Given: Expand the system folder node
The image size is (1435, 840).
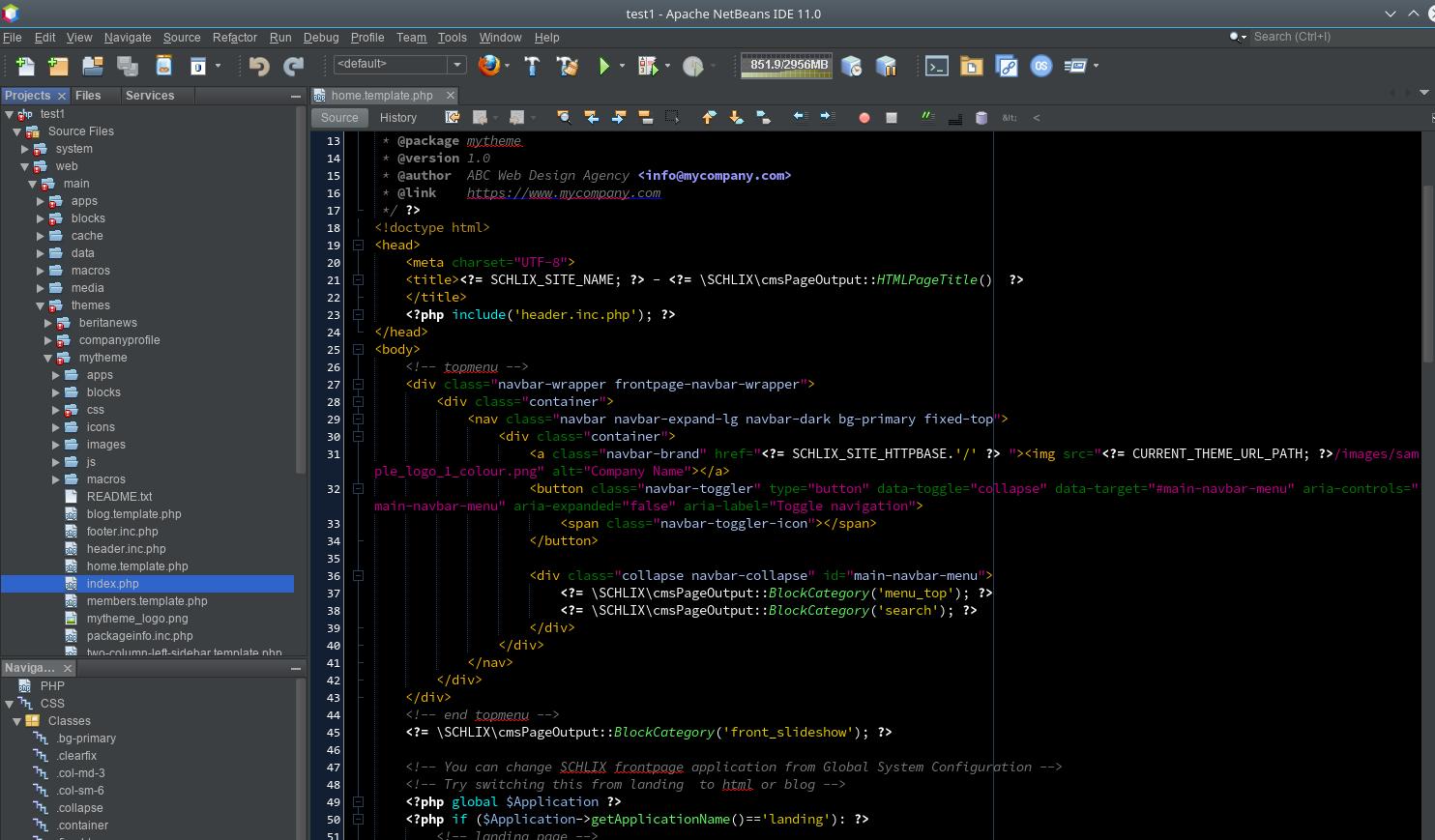Looking at the screenshot, I should 25,149.
